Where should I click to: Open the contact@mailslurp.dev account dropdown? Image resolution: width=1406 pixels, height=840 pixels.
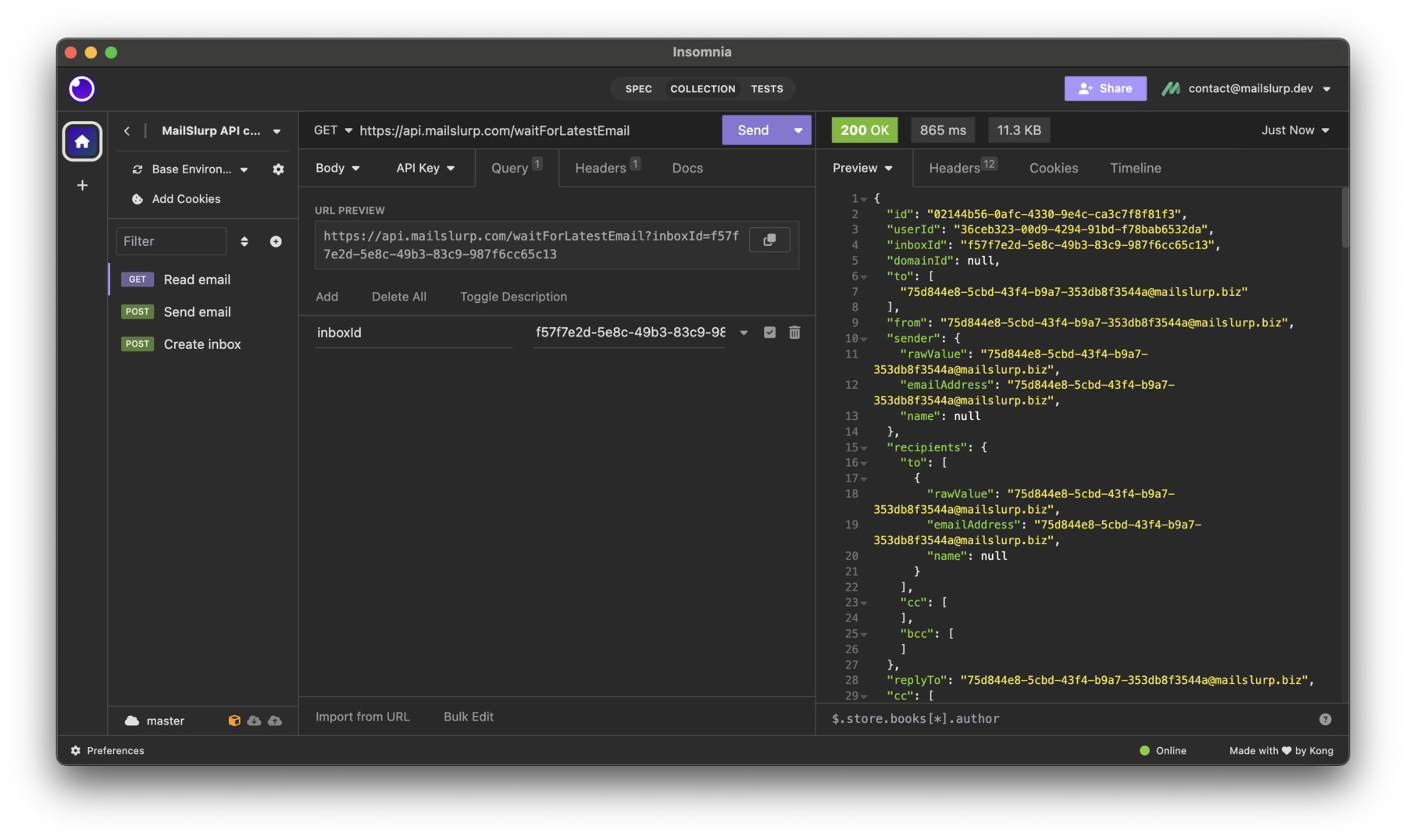tap(1259, 89)
